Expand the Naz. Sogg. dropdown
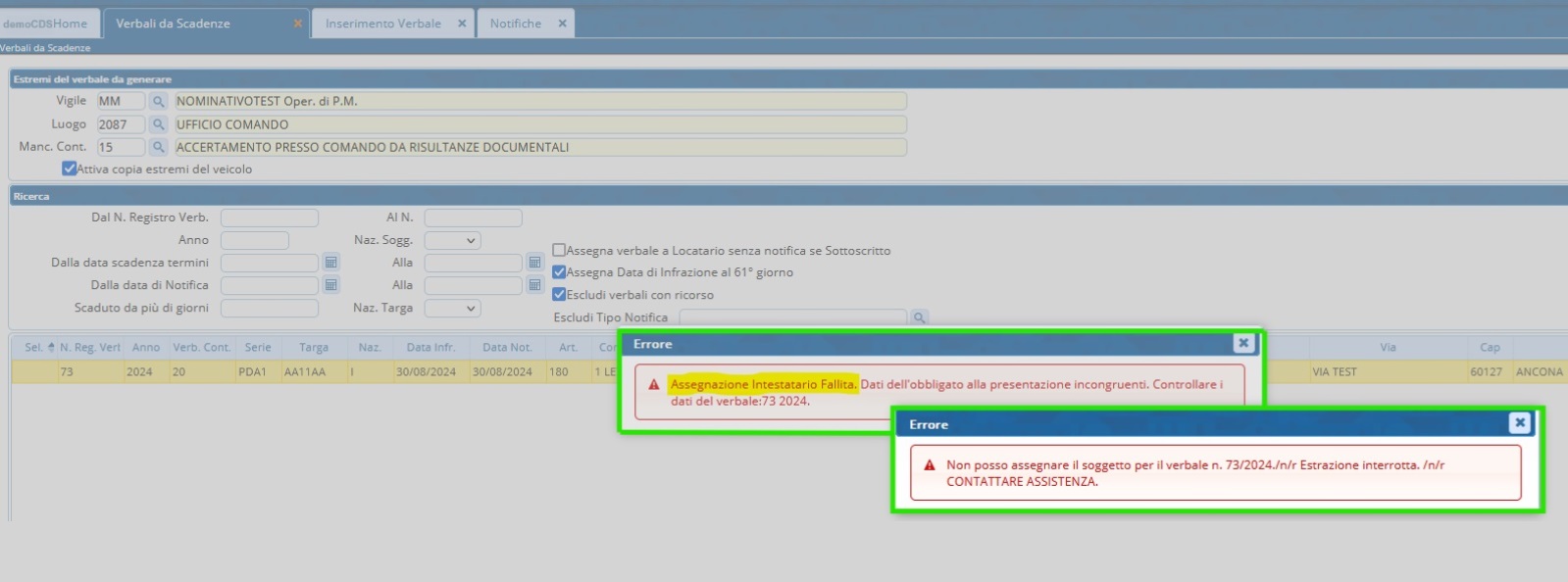 [x=452, y=240]
